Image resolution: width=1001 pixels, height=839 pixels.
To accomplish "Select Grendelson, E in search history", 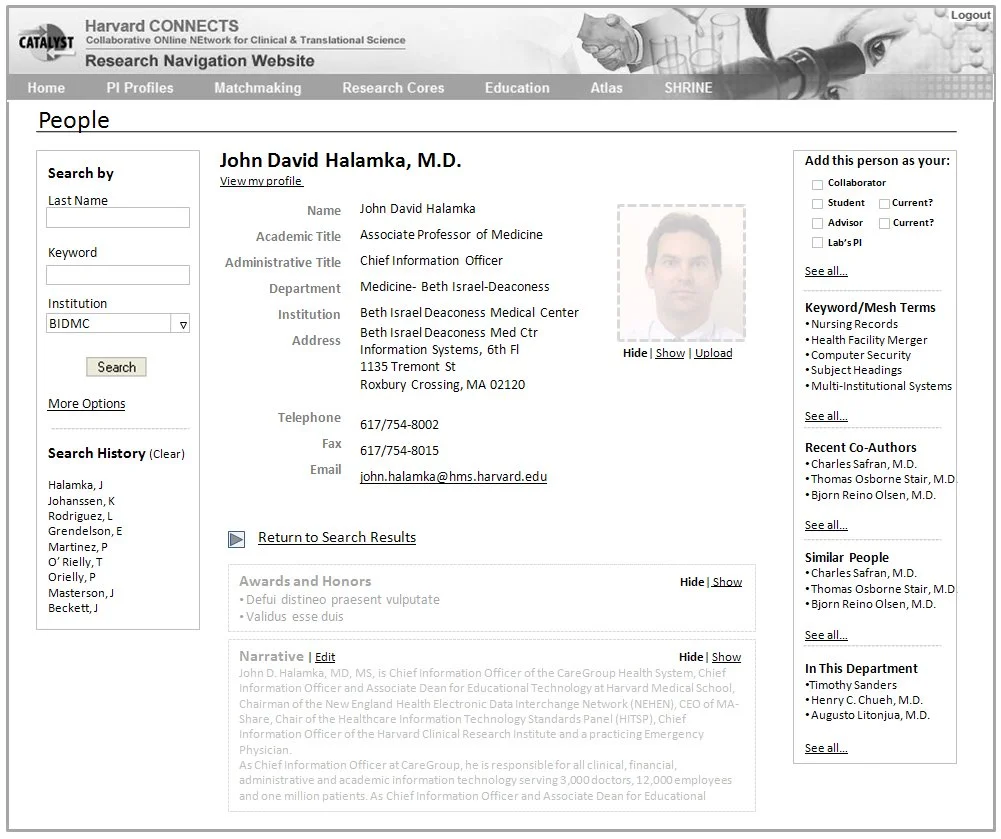I will click(85, 531).
